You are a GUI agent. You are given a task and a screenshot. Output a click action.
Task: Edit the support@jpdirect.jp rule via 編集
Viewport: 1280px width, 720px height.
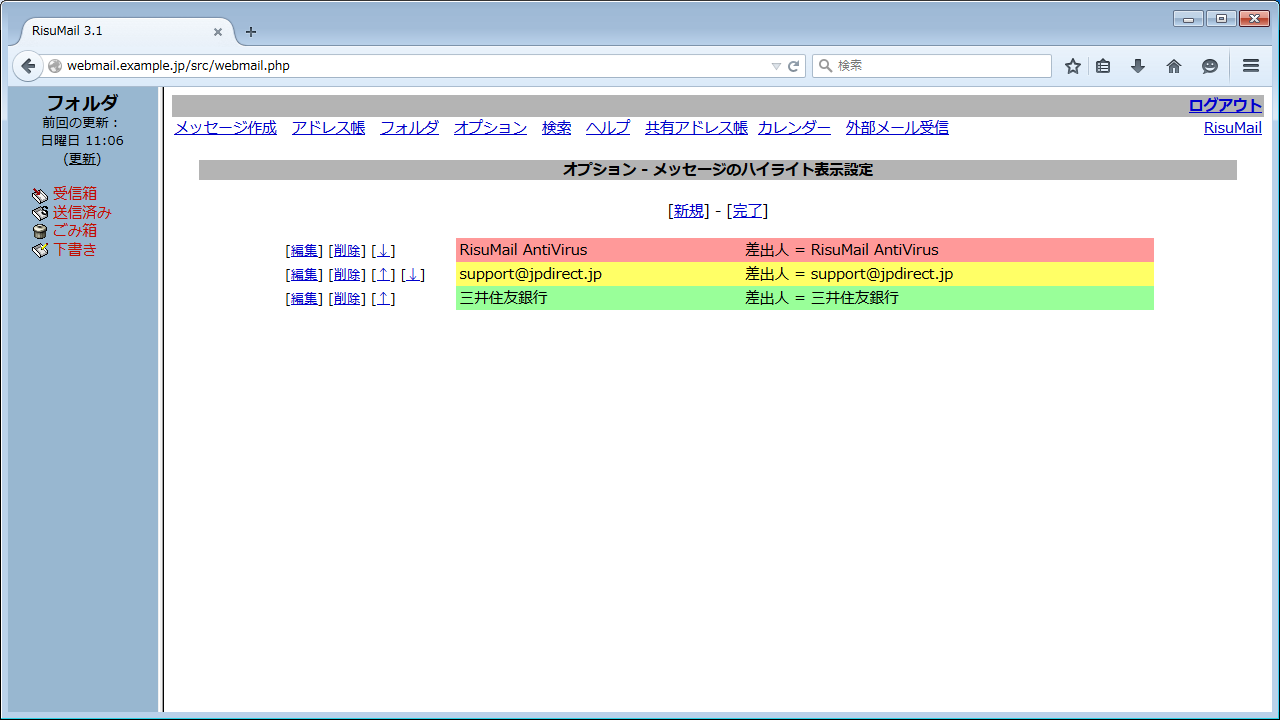304,275
